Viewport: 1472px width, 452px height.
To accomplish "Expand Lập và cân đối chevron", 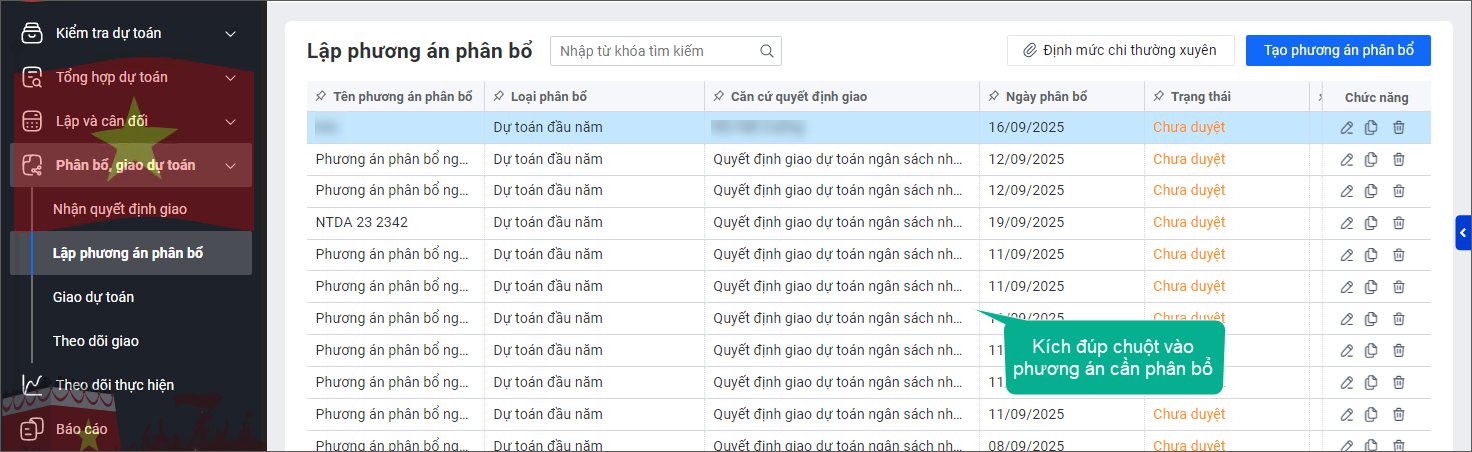I will click(x=230, y=122).
